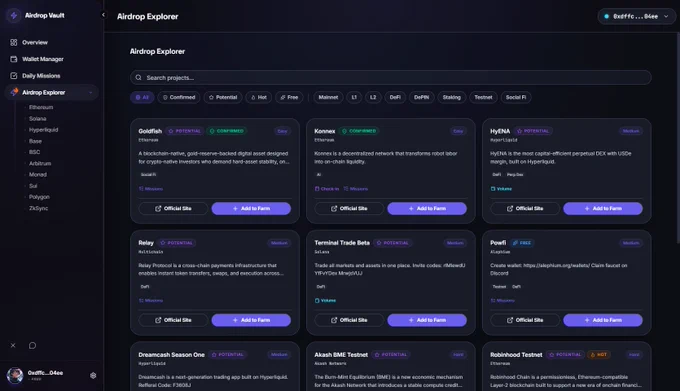Open the wallet address dropdown in the header

coord(636,16)
